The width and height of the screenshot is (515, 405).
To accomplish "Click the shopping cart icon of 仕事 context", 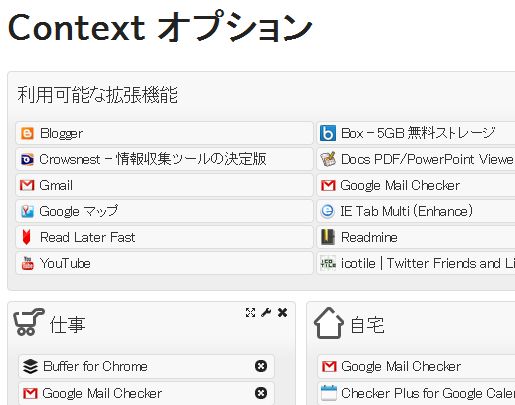I will click(29, 322).
